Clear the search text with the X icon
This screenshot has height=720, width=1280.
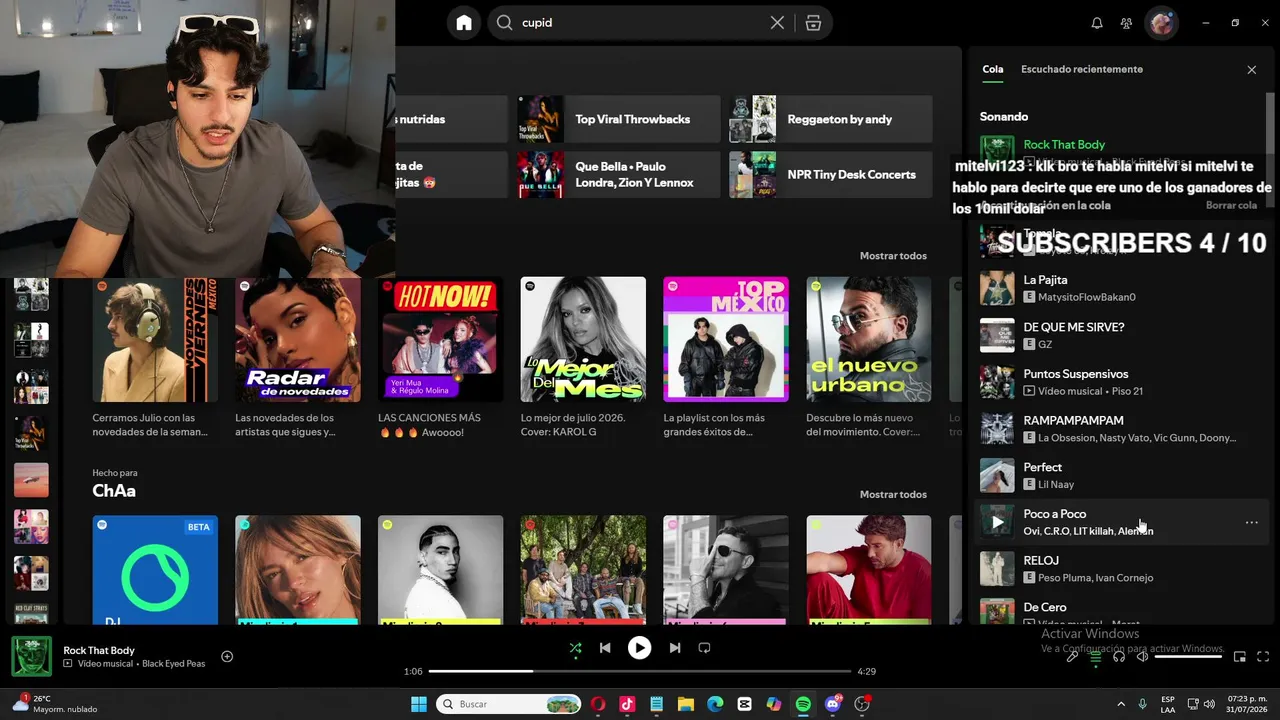[x=777, y=23]
